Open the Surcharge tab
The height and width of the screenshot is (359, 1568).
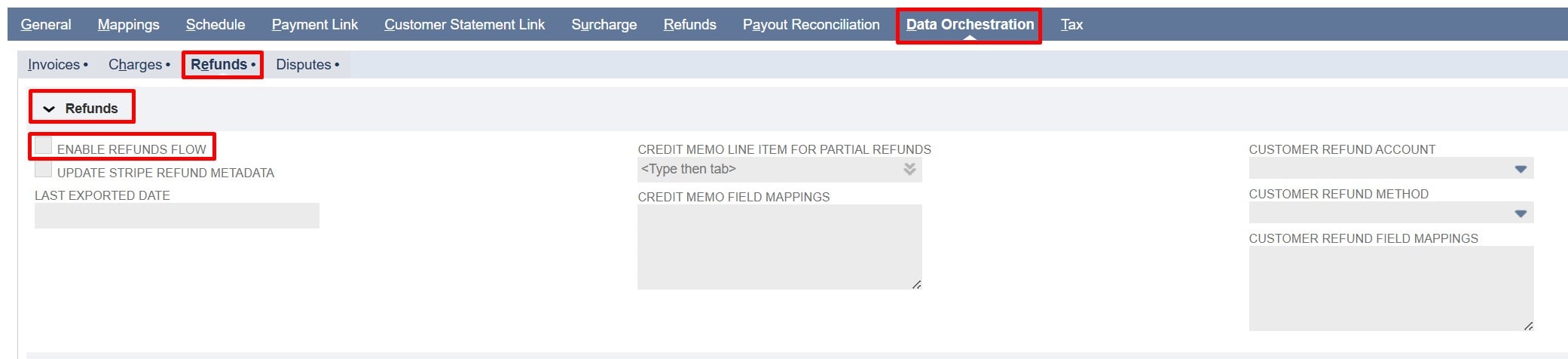604,25
